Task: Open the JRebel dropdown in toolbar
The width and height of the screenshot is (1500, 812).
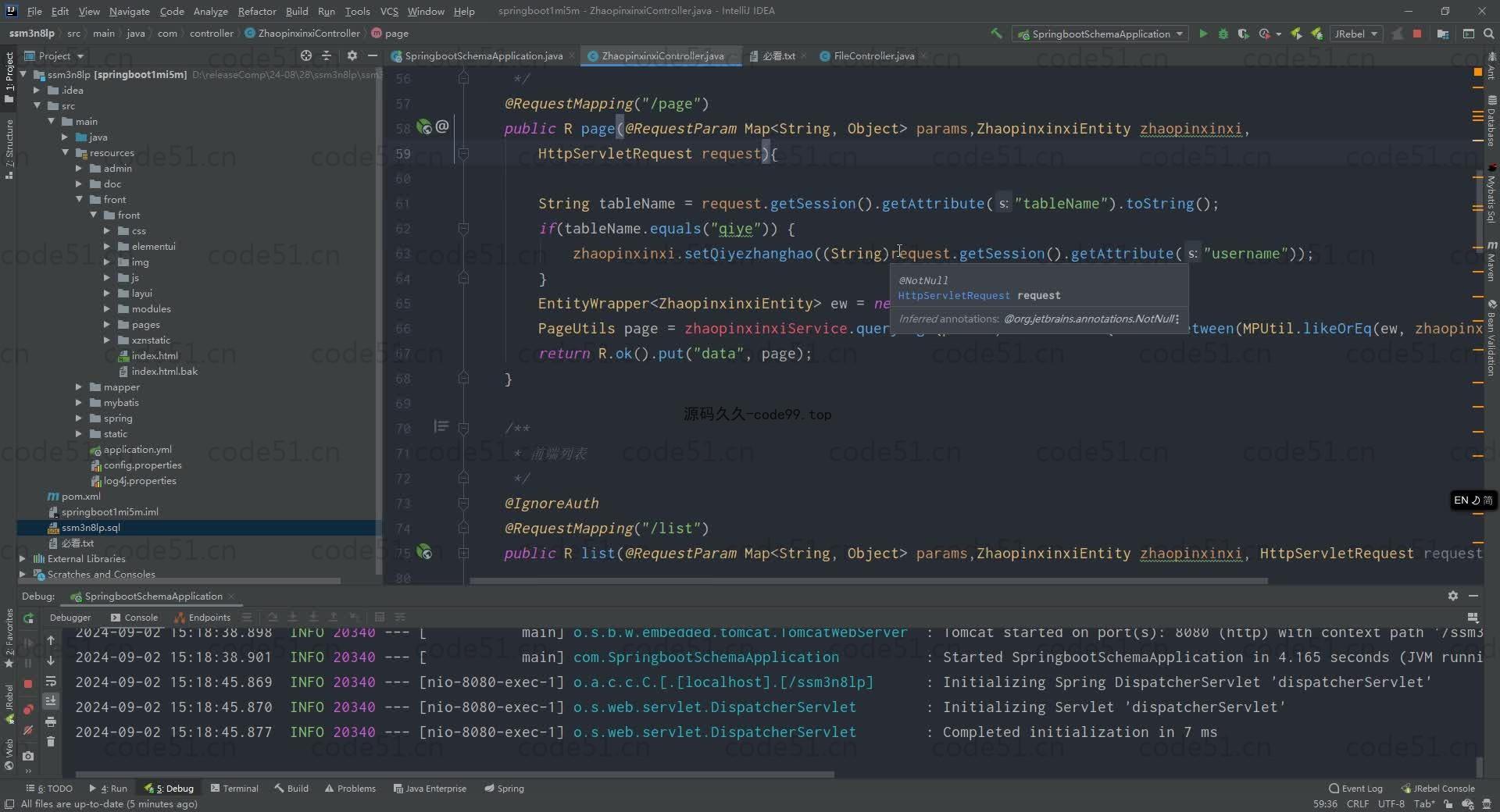Action: pos(1356,34)
